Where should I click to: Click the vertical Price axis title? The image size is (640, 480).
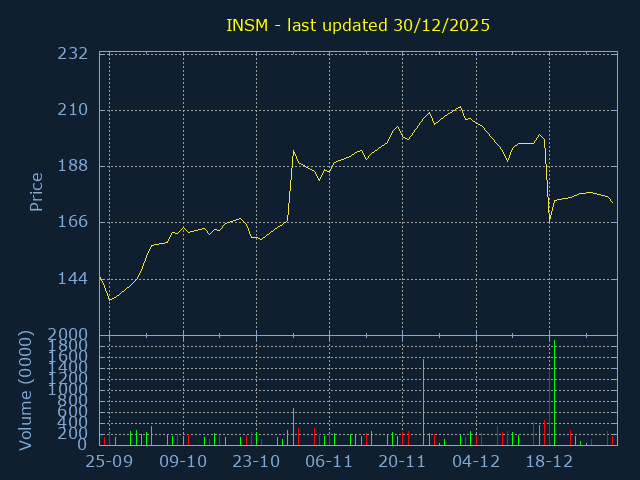36,192
